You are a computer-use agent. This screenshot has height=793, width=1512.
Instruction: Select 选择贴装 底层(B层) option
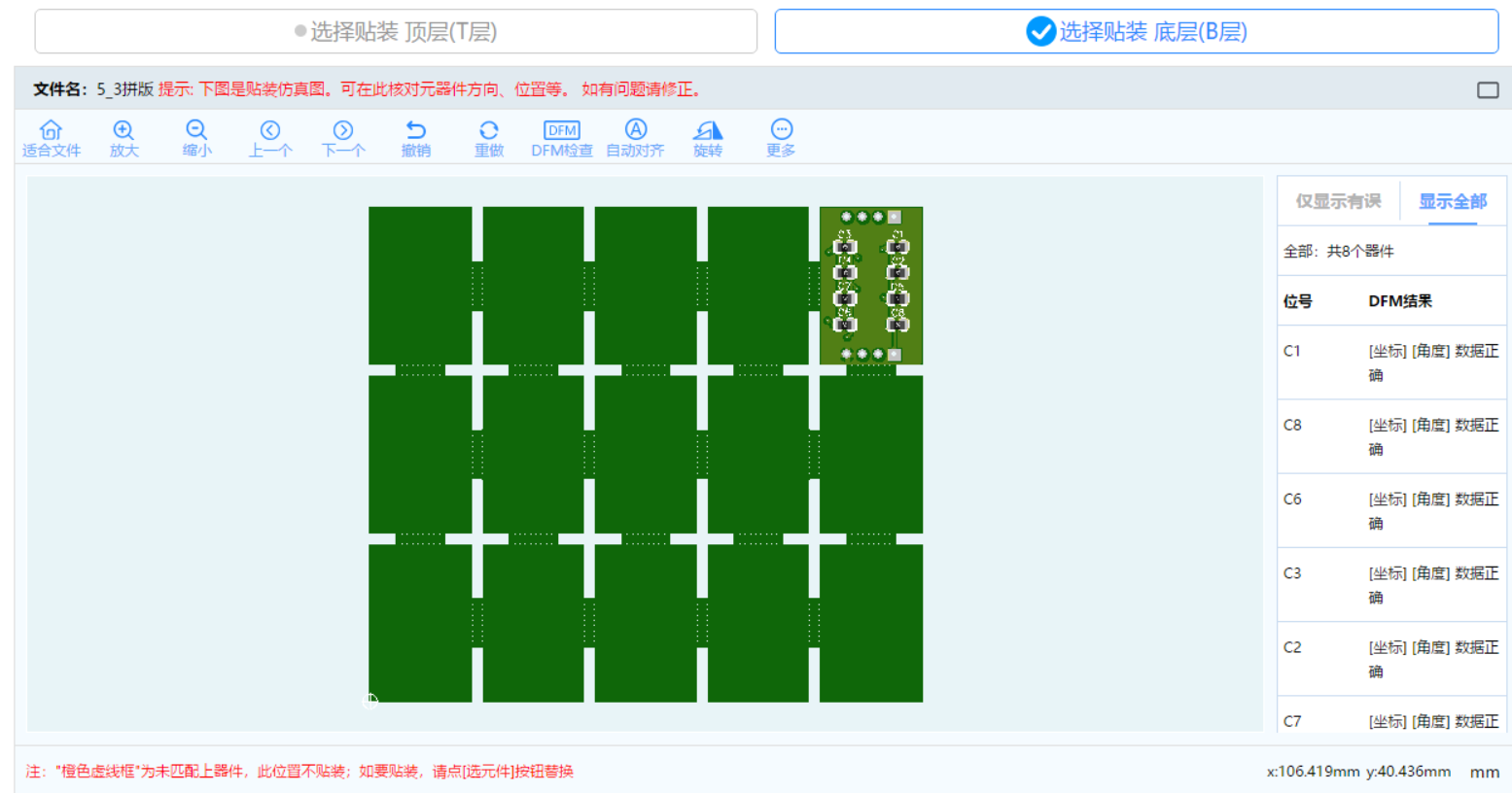click(x=1137, y=31)
